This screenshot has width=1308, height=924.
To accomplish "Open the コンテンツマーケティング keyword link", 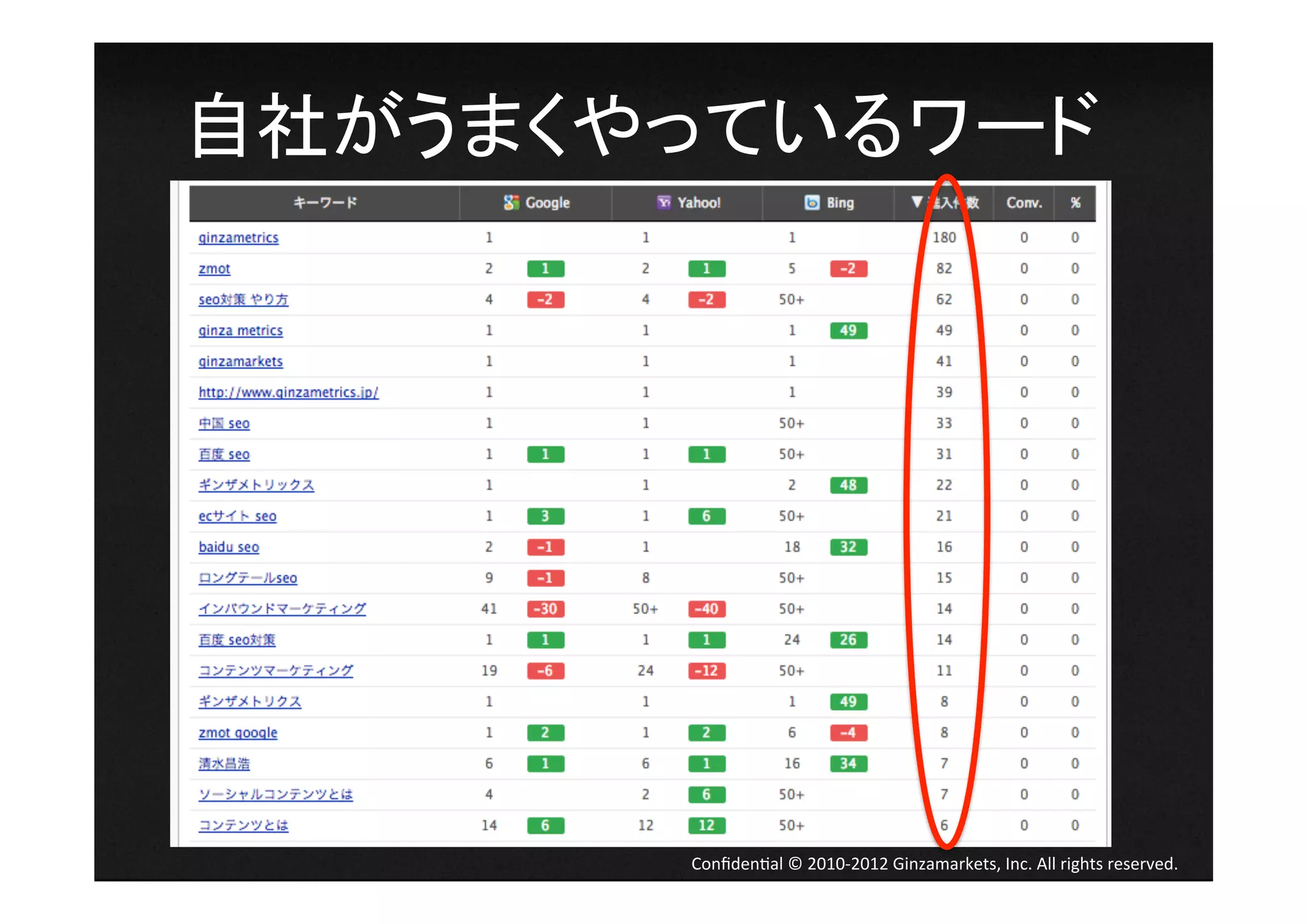I will point(275,671).
